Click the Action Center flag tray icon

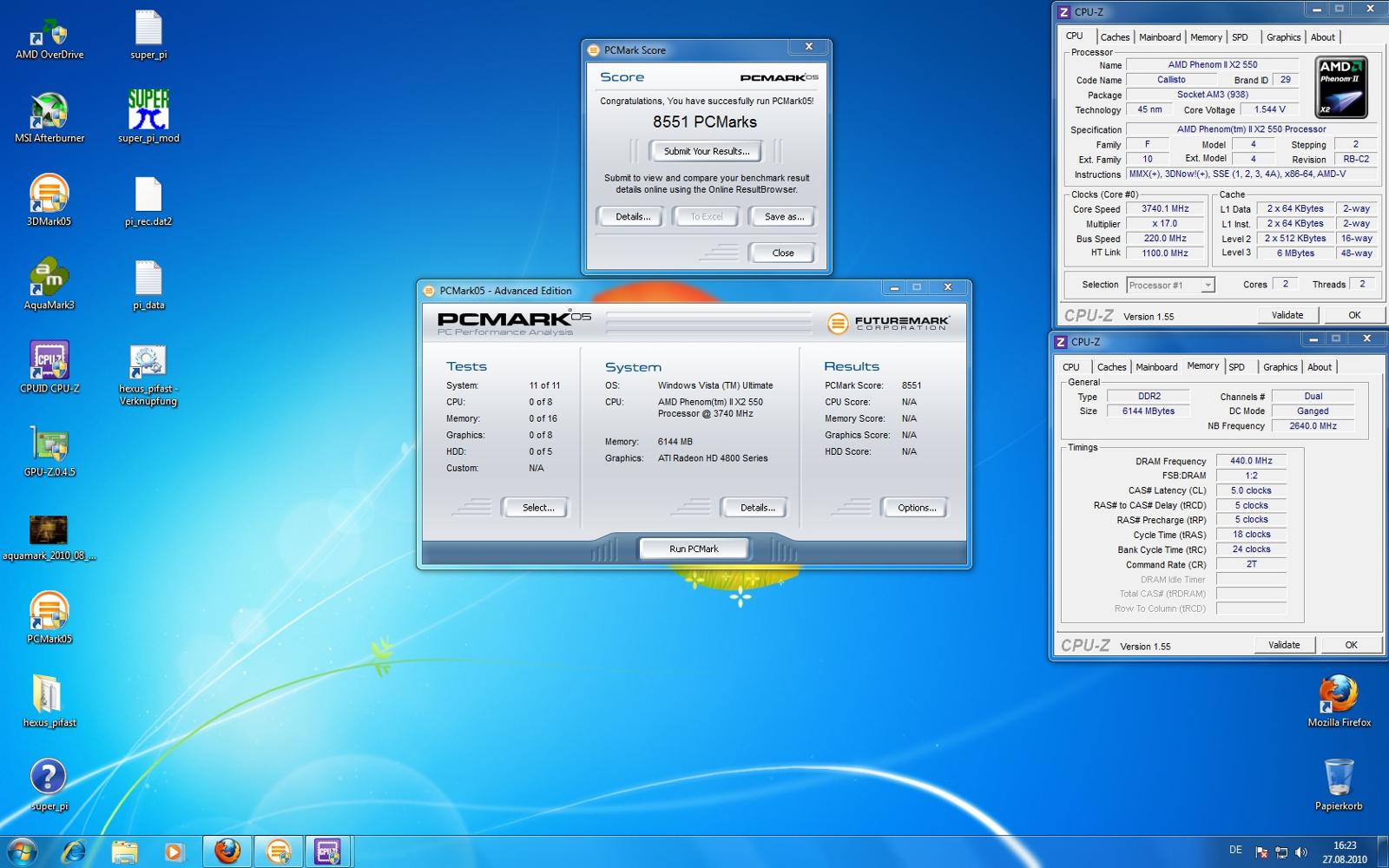pyautogui.click(x=1261, y=852)
